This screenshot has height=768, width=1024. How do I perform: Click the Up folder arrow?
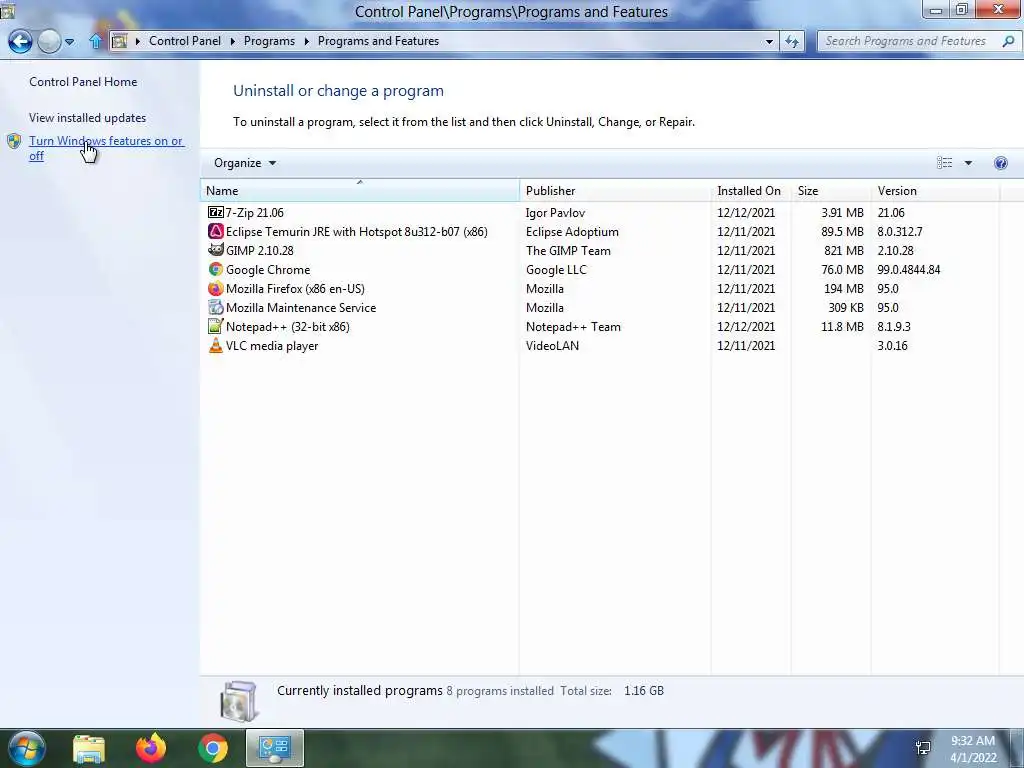coord(95,41)
